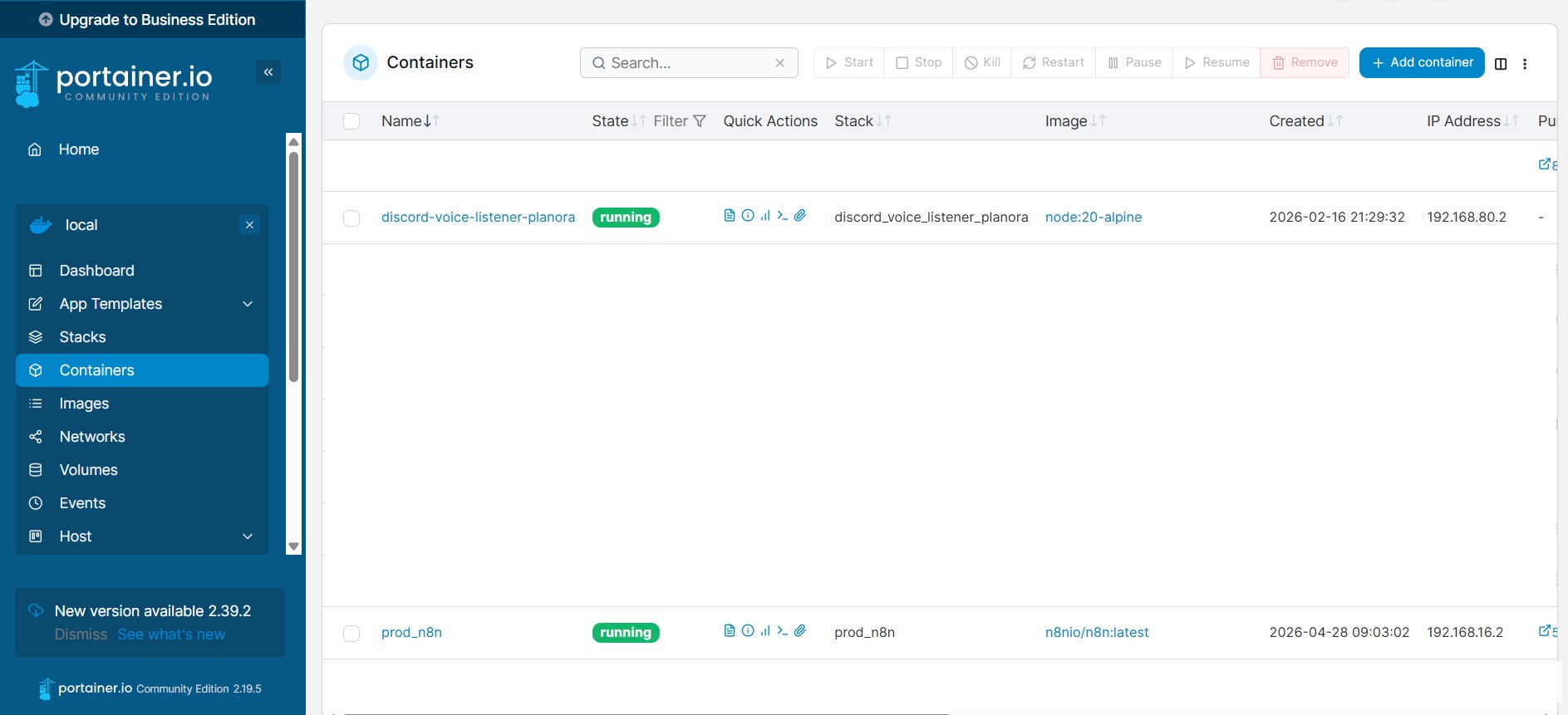Click the created date 2026-04-28 09:03:02

(x=1339, y=632)
